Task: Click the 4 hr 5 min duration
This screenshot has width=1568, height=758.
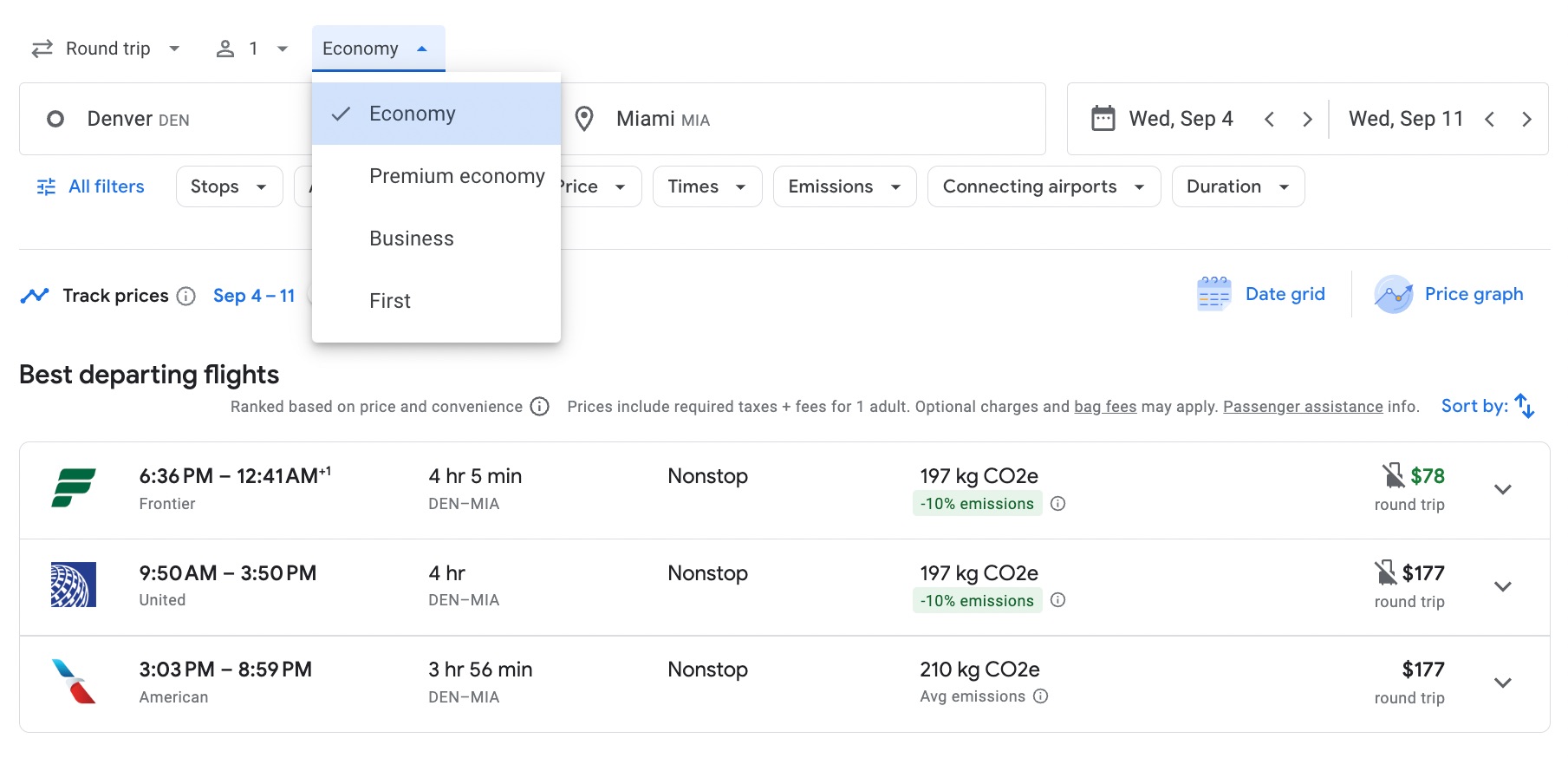Action: (475, 476)
